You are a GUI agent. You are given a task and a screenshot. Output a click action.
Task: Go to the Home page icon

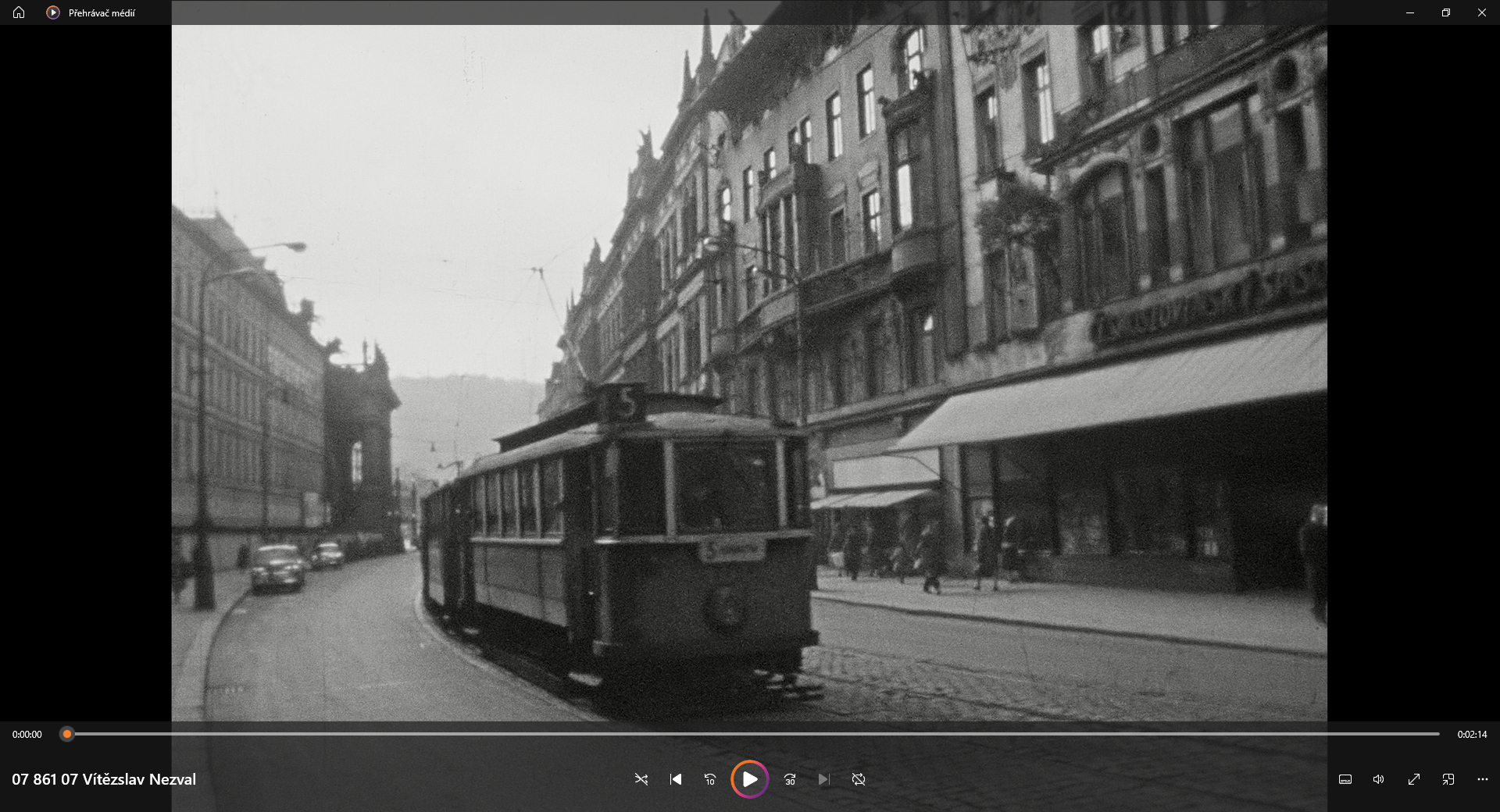[19, 12]
